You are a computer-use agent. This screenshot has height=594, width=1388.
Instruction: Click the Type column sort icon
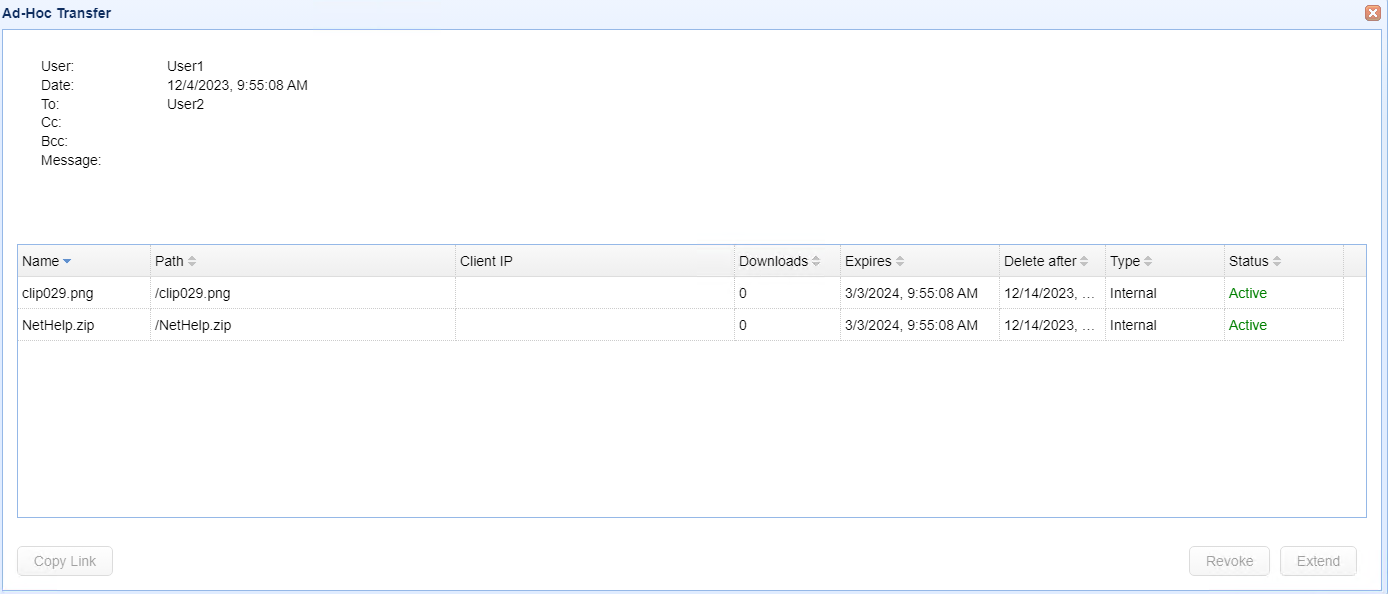(x=1148, y=262)
